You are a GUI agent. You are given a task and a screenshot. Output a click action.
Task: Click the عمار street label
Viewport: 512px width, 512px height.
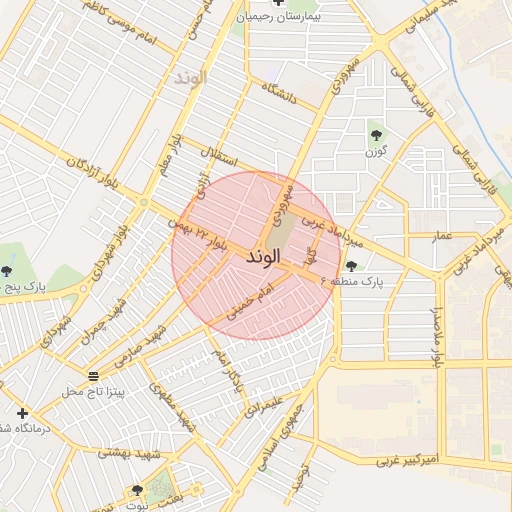[442, 237]
